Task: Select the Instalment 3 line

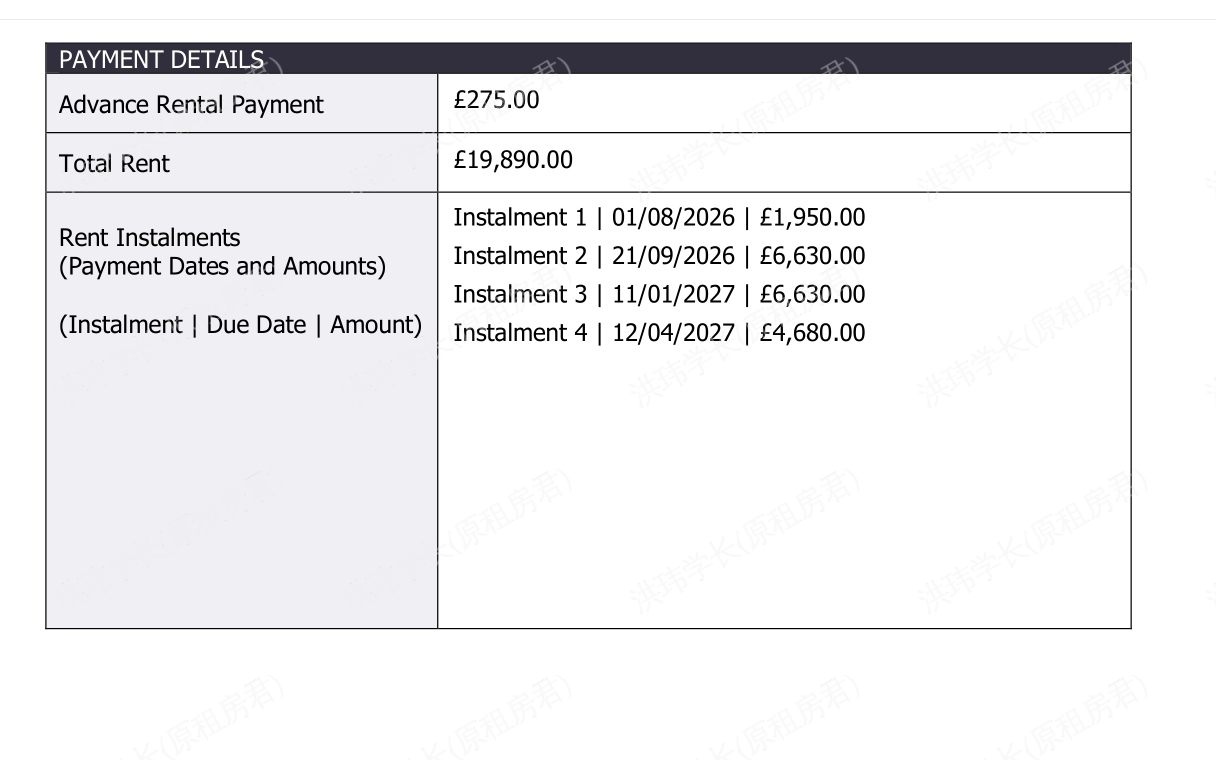Action: pos(659,294)
